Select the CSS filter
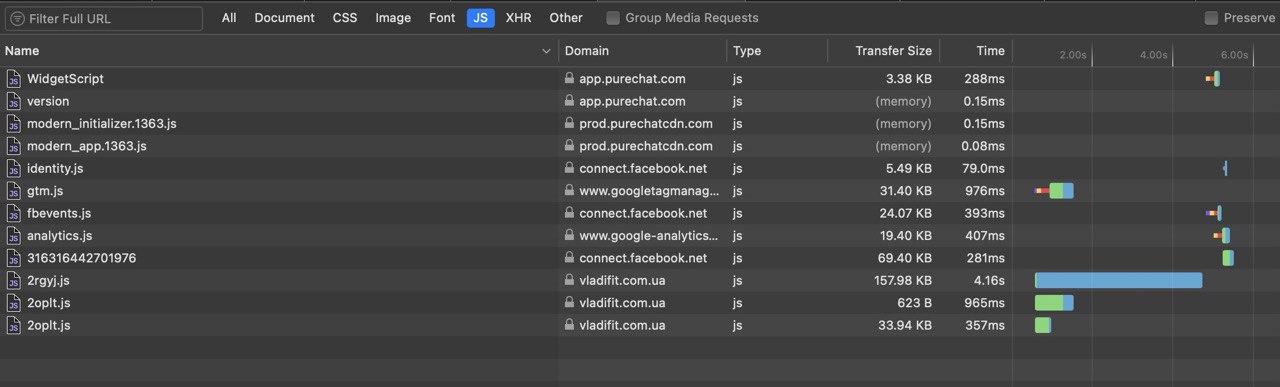The width and height of the screenshot is (1280, 387). [345, 18]
